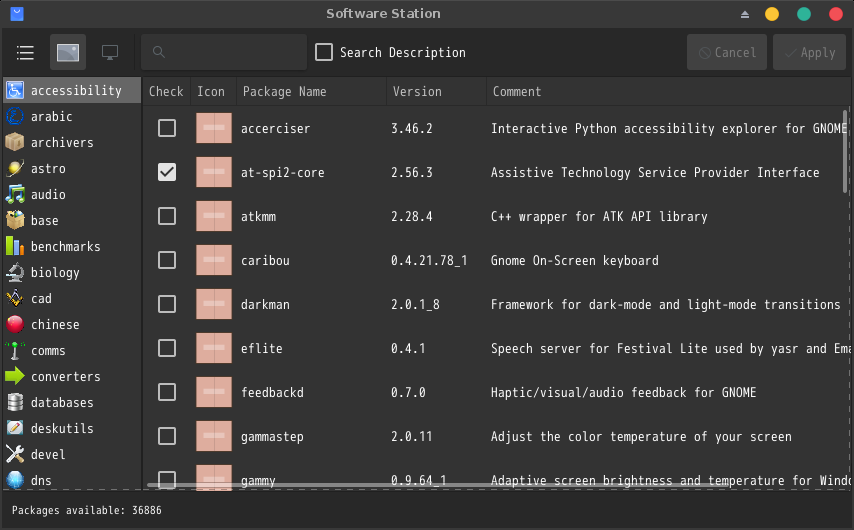
Task: Check the gammastep package checkbox
Action: 167,436
